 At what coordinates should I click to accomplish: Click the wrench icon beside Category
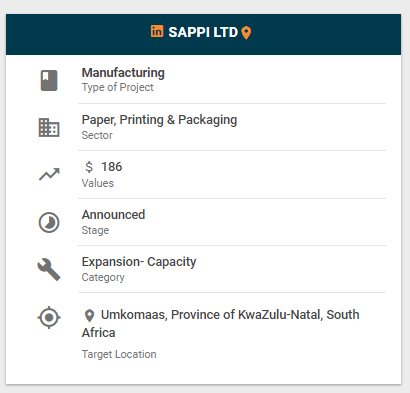click(x=49, y=269)
